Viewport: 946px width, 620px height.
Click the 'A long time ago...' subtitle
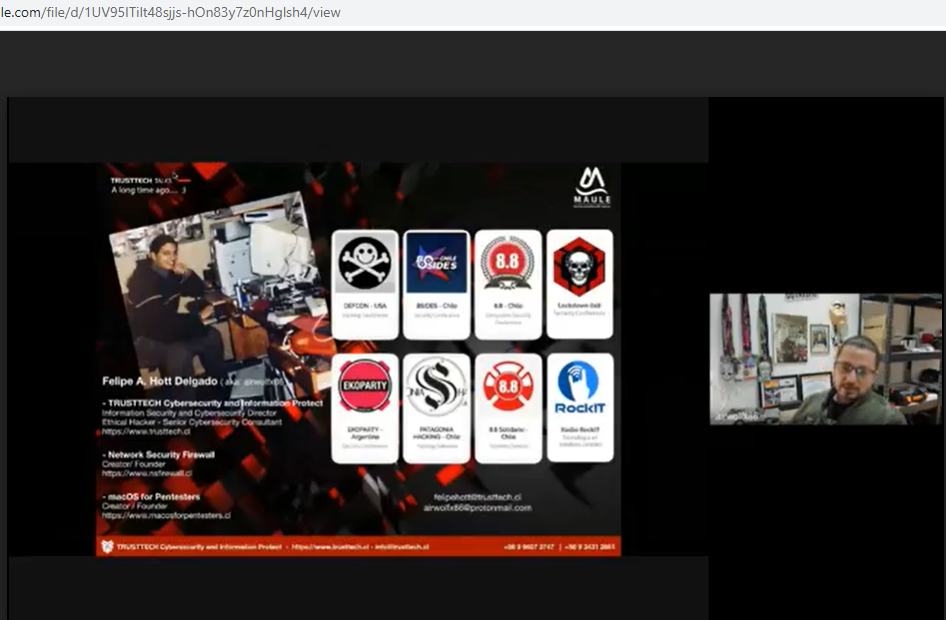click(148, 190)
